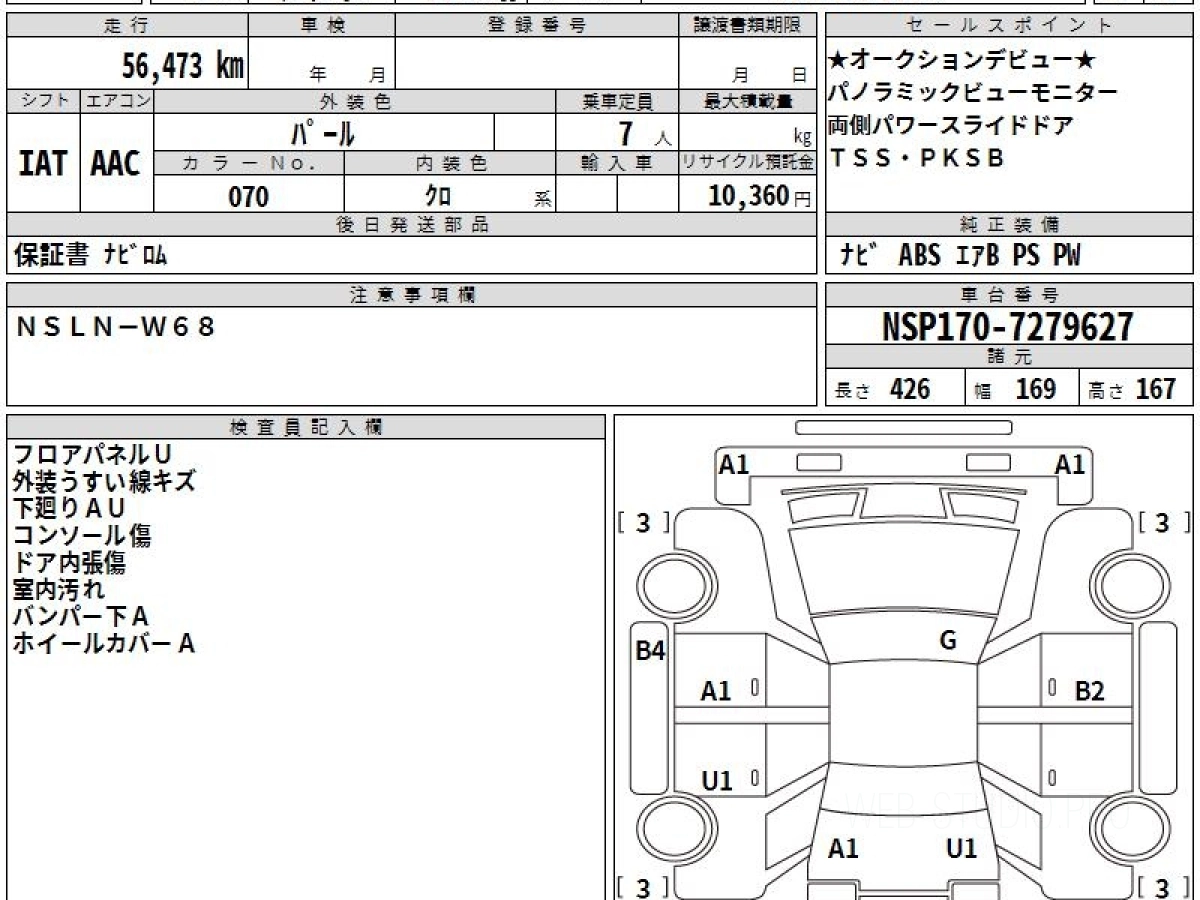Click the note text NSLN-W68
The image size is (1200, 900).
click(116, 325)
